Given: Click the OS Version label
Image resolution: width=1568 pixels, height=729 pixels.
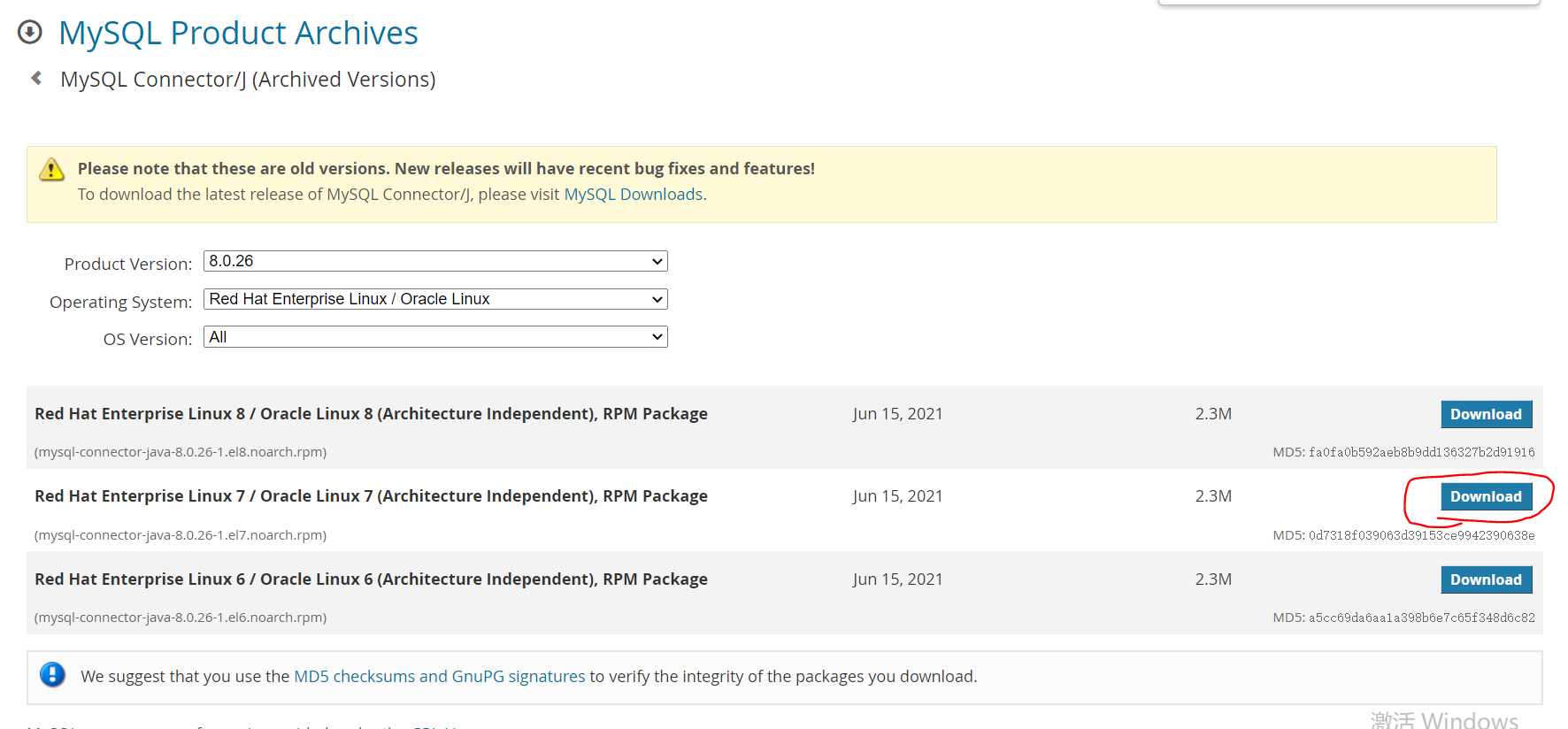Looking at the screenshot, I should (148, 339).
